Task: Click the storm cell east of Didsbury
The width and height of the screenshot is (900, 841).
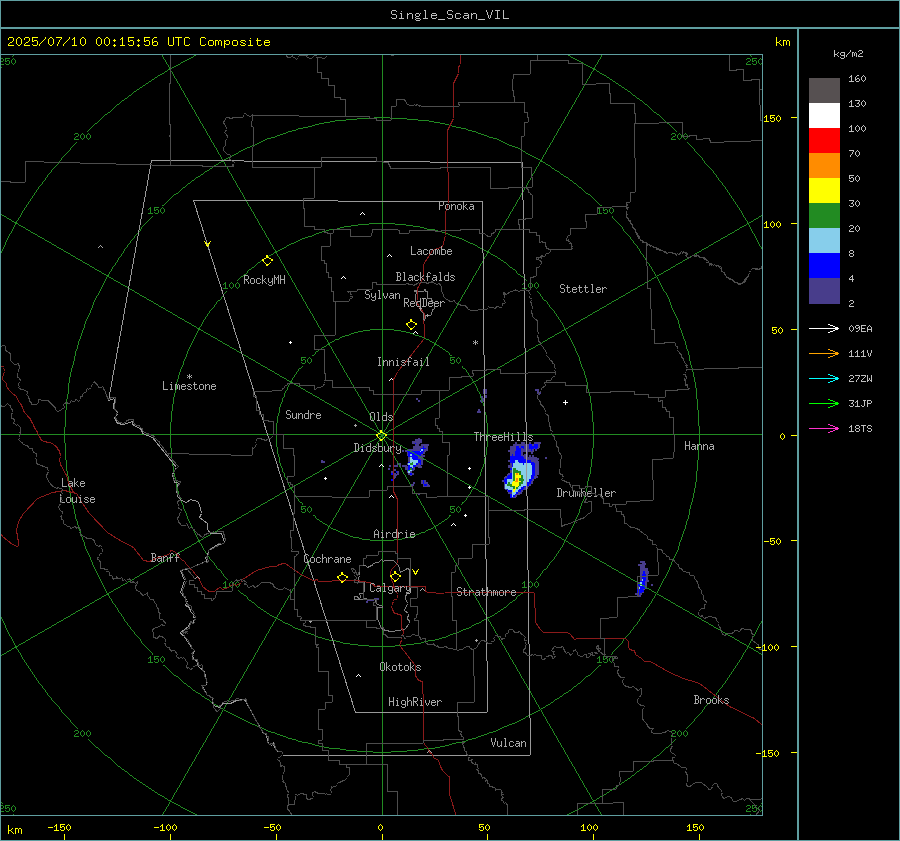Action: coord(416,456)
